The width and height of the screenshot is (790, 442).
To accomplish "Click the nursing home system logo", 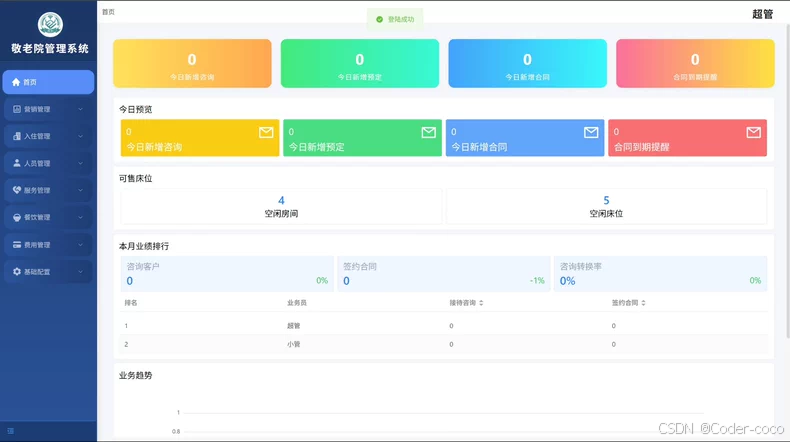I will pyautogui.click(x=50, y=24).
